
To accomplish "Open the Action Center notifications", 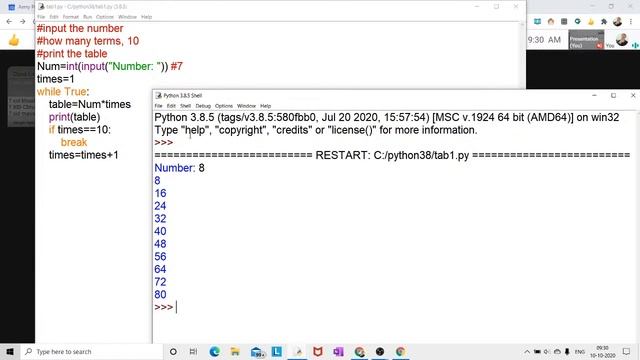I will [x=627, y=351].
